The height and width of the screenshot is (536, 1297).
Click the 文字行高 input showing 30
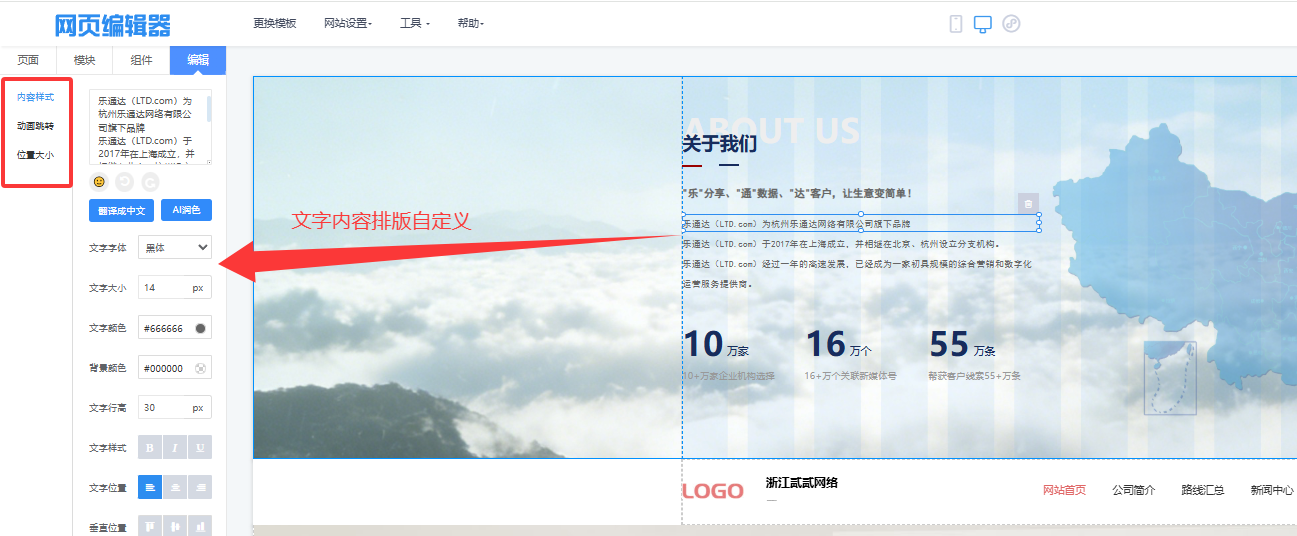click(175, 408)
